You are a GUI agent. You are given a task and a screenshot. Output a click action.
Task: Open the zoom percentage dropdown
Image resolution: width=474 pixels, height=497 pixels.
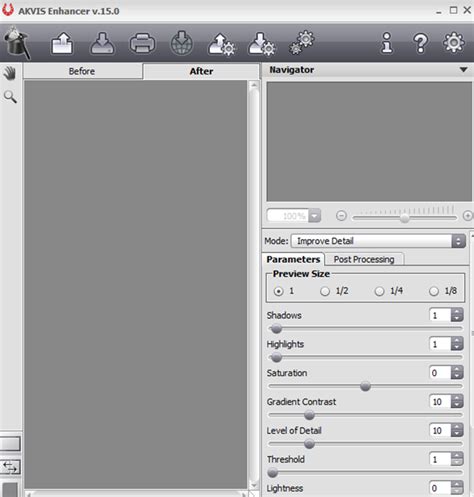pos(314,216)
